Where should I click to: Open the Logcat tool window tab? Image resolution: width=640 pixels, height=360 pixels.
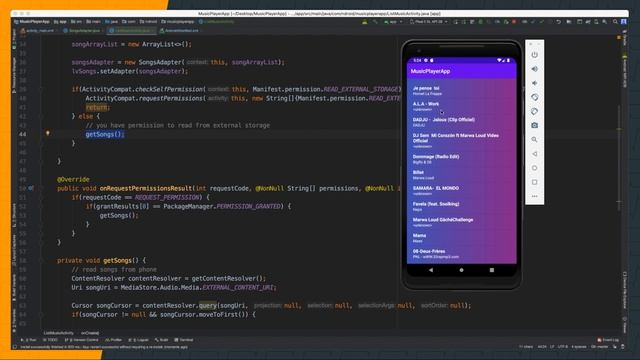pyautogui.click(x=139, y=340)
